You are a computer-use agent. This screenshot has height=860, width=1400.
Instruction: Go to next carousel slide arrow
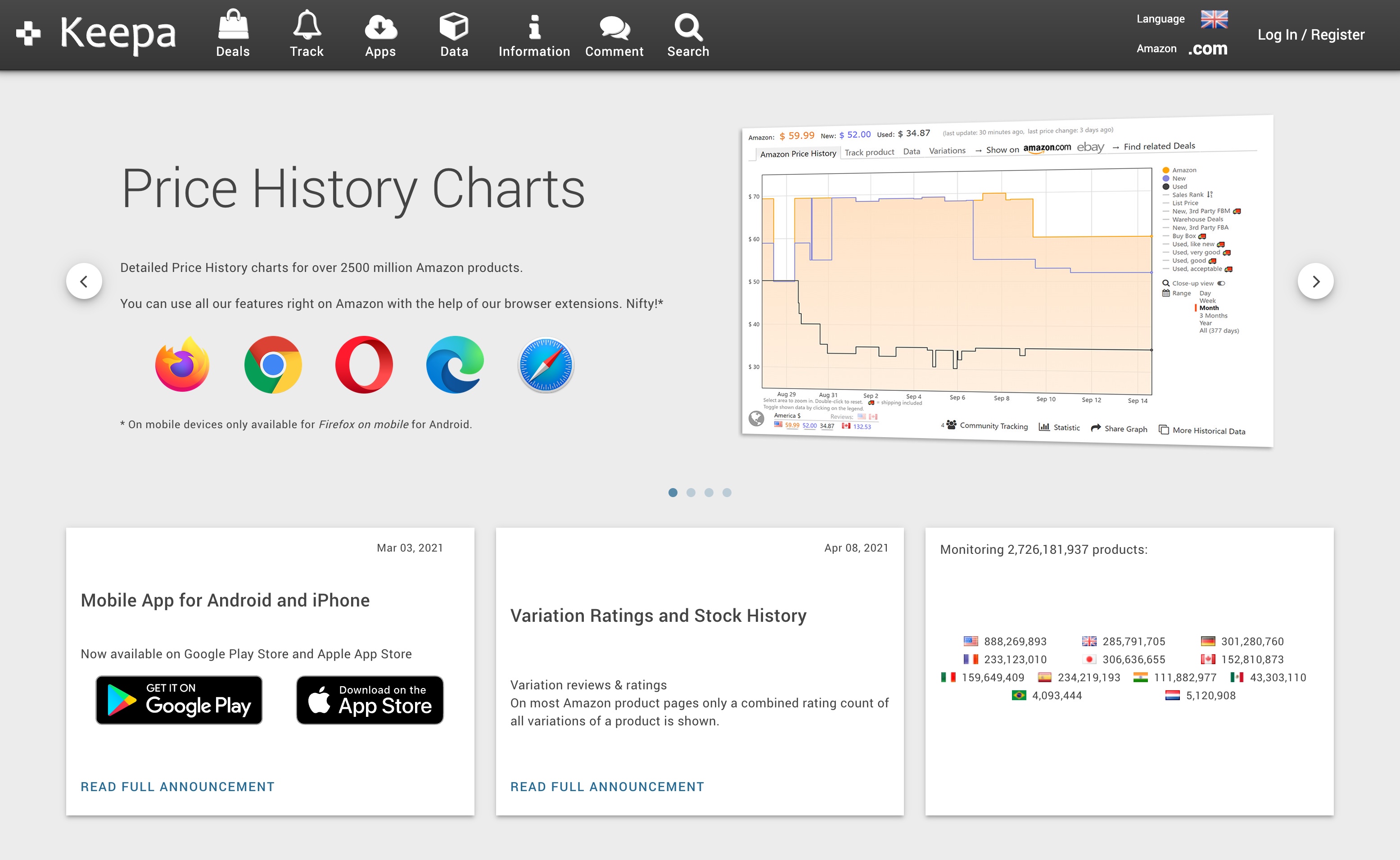(1315, 281)
